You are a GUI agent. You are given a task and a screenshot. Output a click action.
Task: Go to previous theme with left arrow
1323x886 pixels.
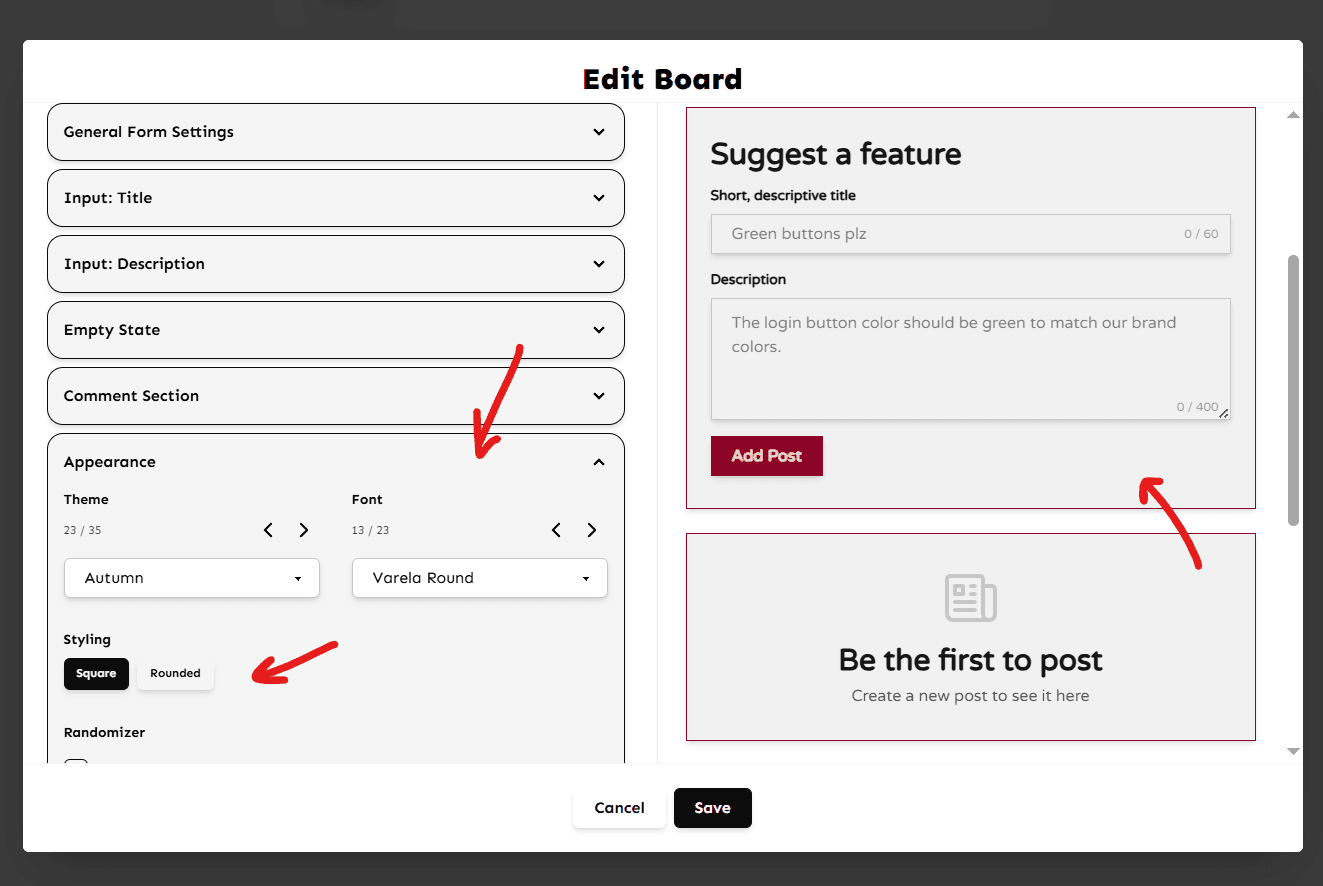268,530
